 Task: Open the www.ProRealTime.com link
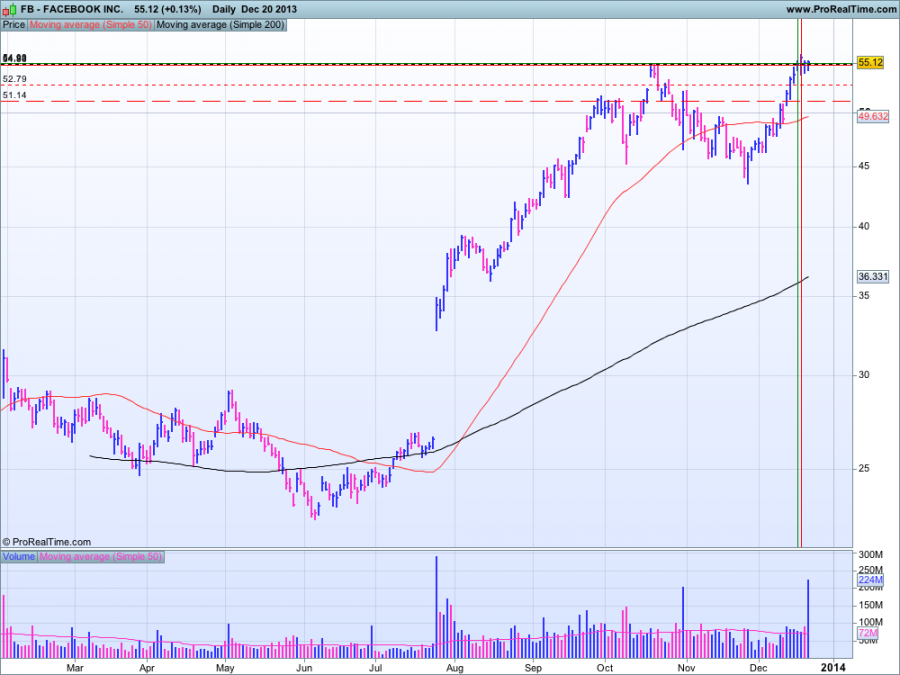841,9
